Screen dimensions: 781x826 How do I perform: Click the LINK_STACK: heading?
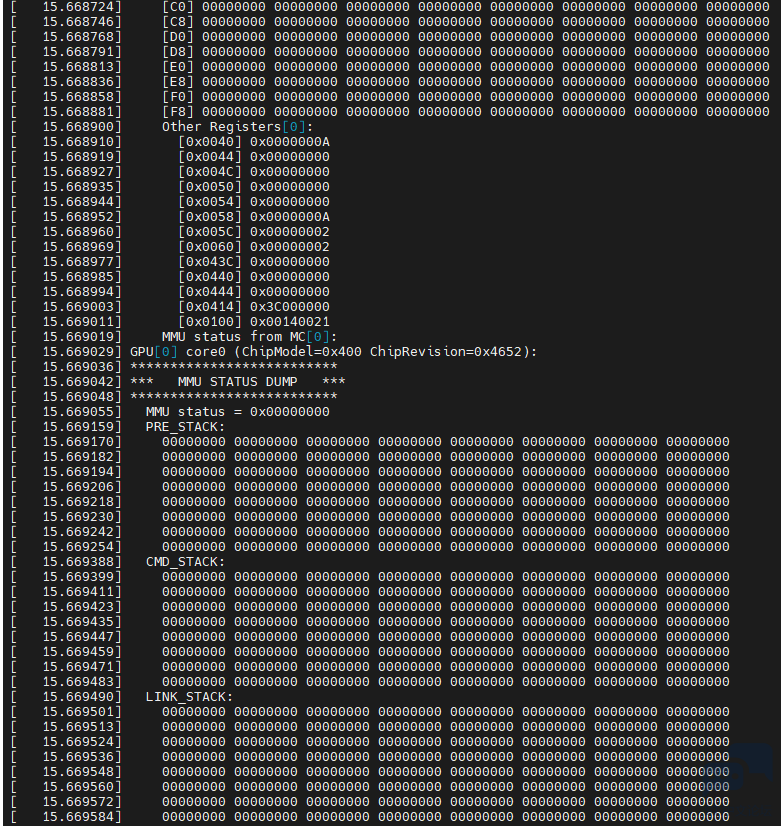[x=190, y=697]
